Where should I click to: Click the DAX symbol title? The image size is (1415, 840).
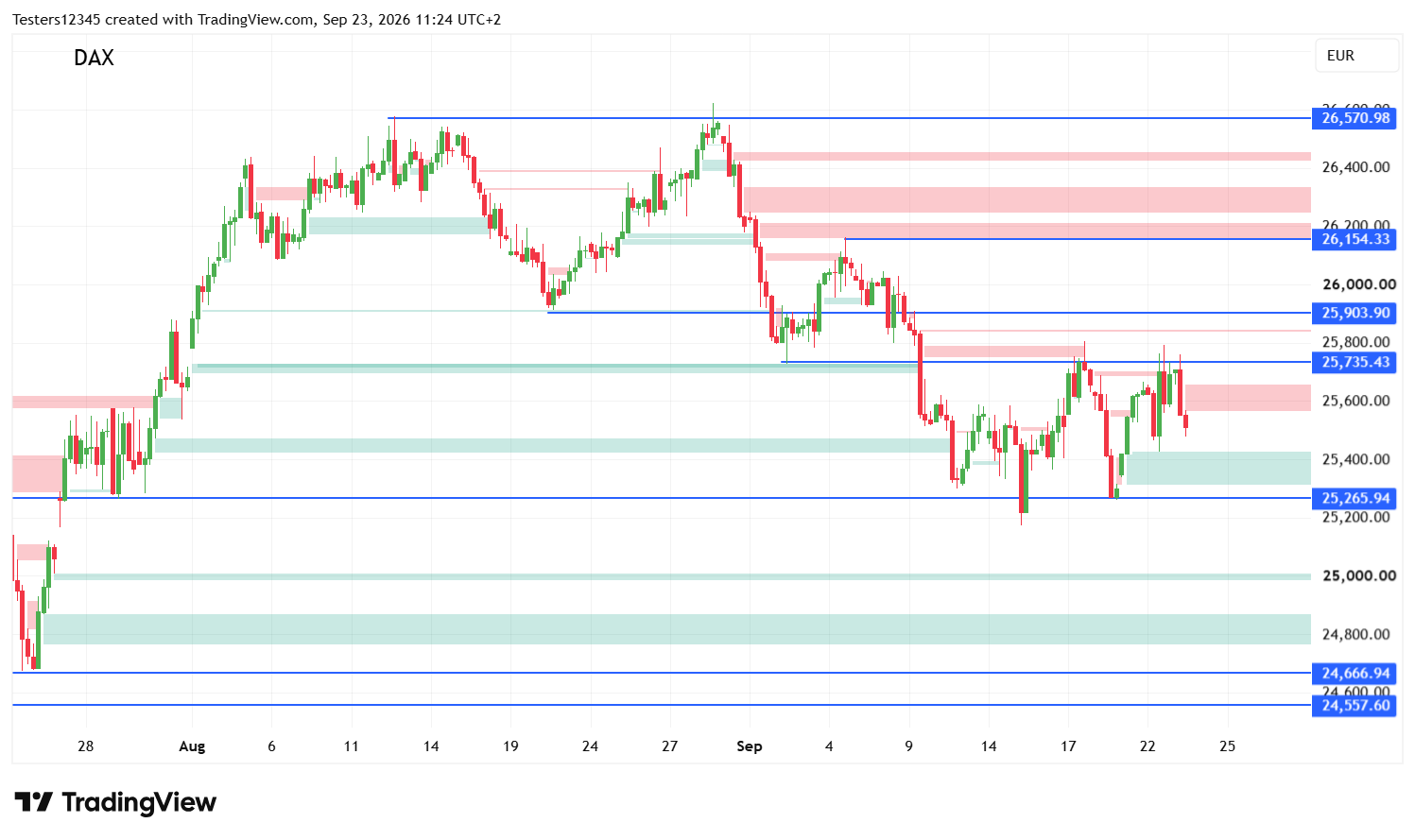(x=94, y=58)
